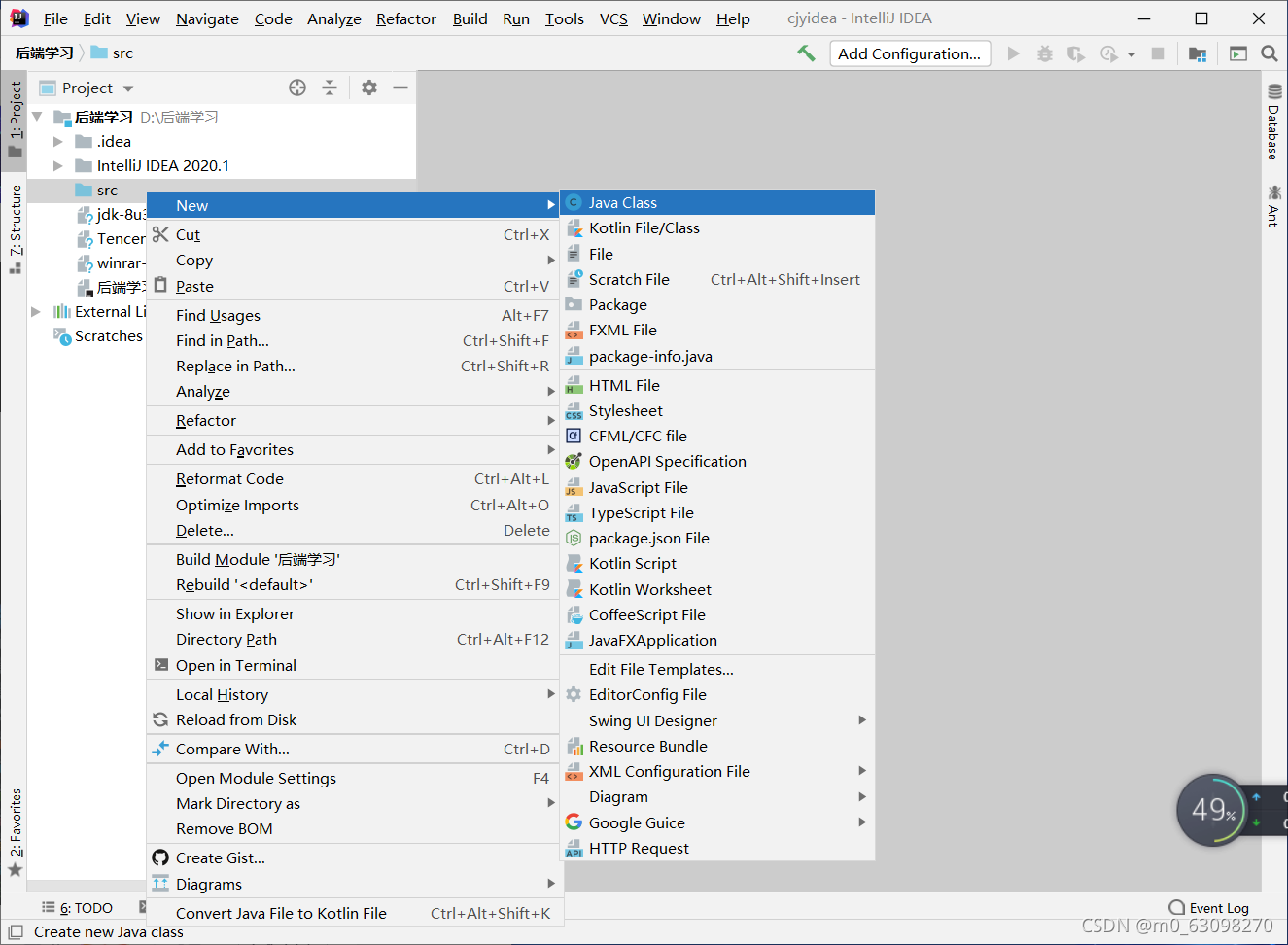Choose HTML File in New submenu
This screenshot has width=1288, height=945.
click(717, 385)
